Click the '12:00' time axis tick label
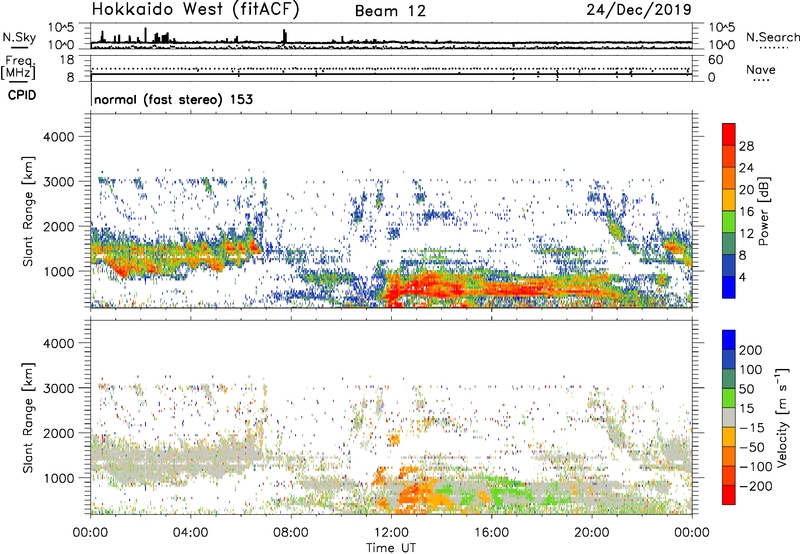800x554 pixels. coord(391,533)
